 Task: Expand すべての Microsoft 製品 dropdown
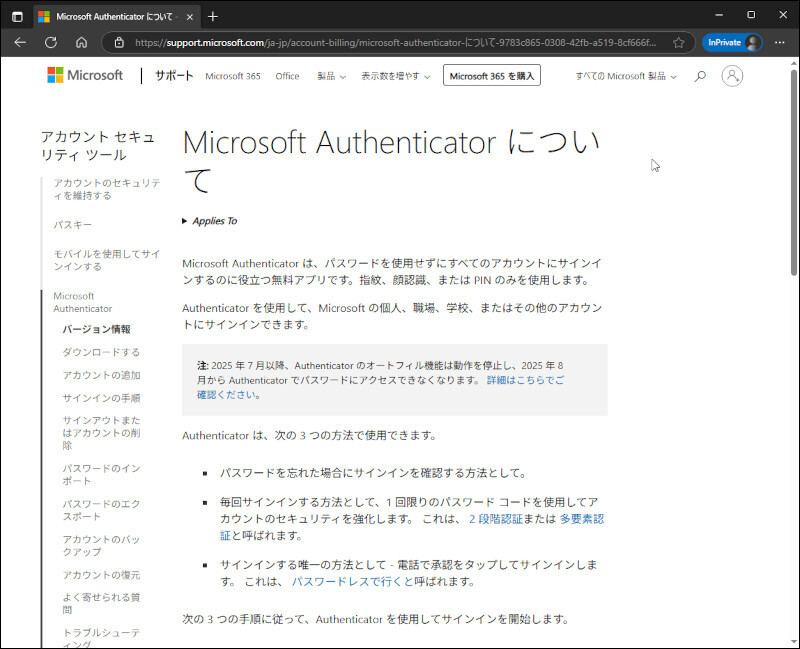[626, 76]
